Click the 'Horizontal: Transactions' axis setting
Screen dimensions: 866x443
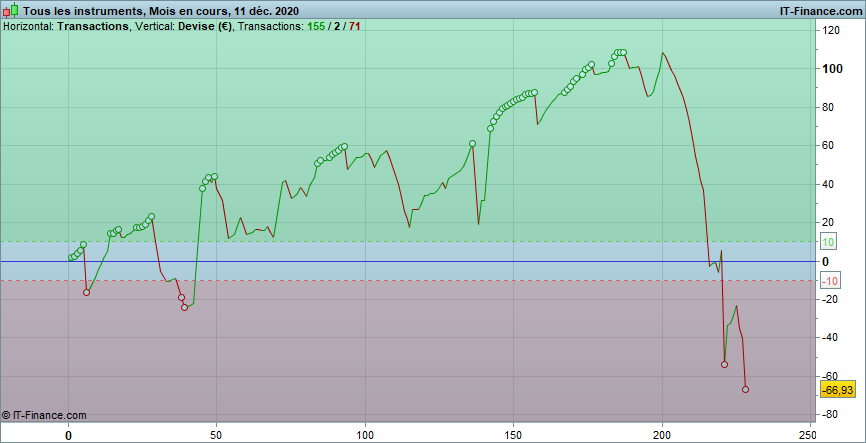pos(66,26)
